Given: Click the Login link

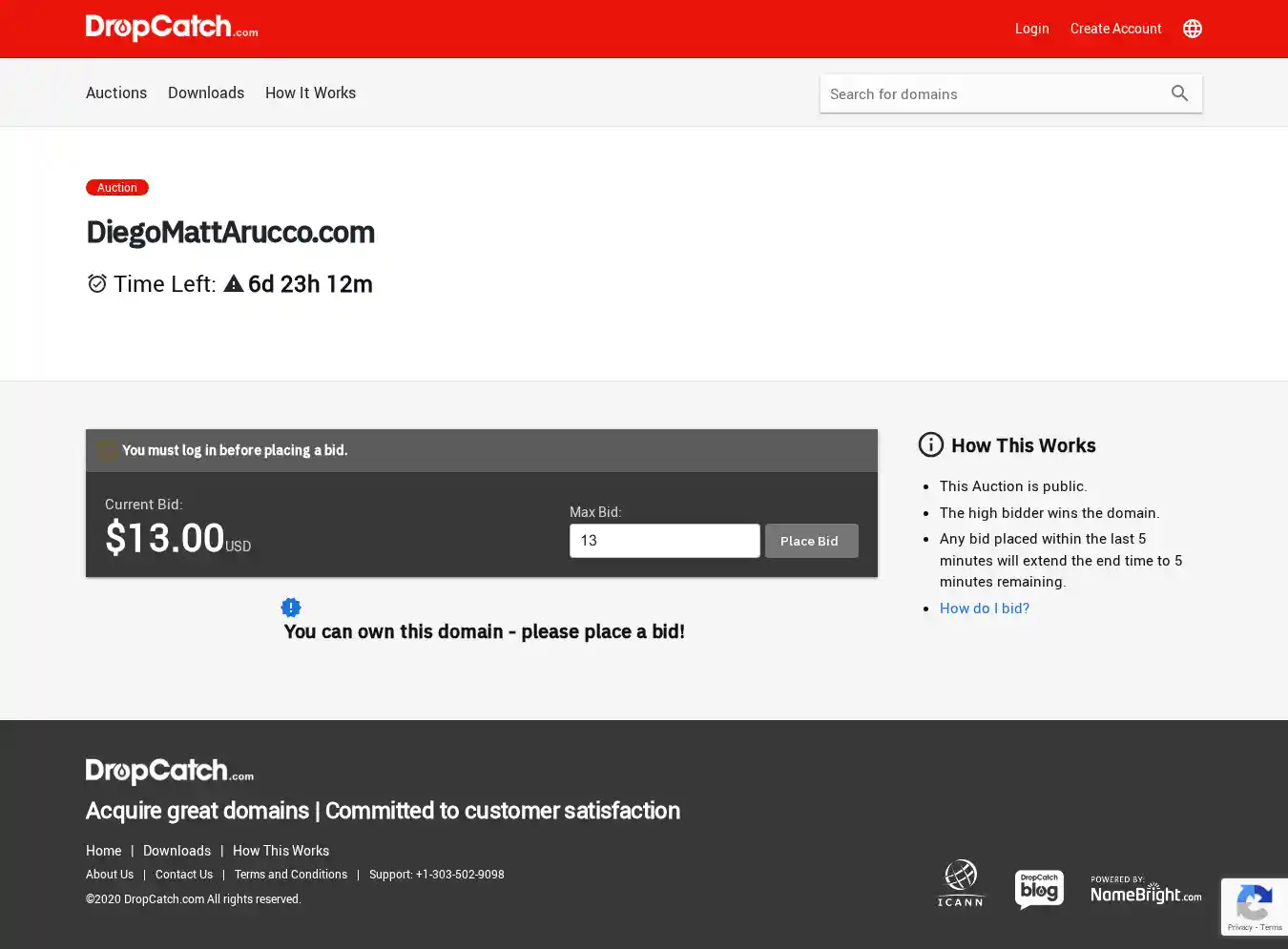Looking at the screenshot, I should (1031, 29).
